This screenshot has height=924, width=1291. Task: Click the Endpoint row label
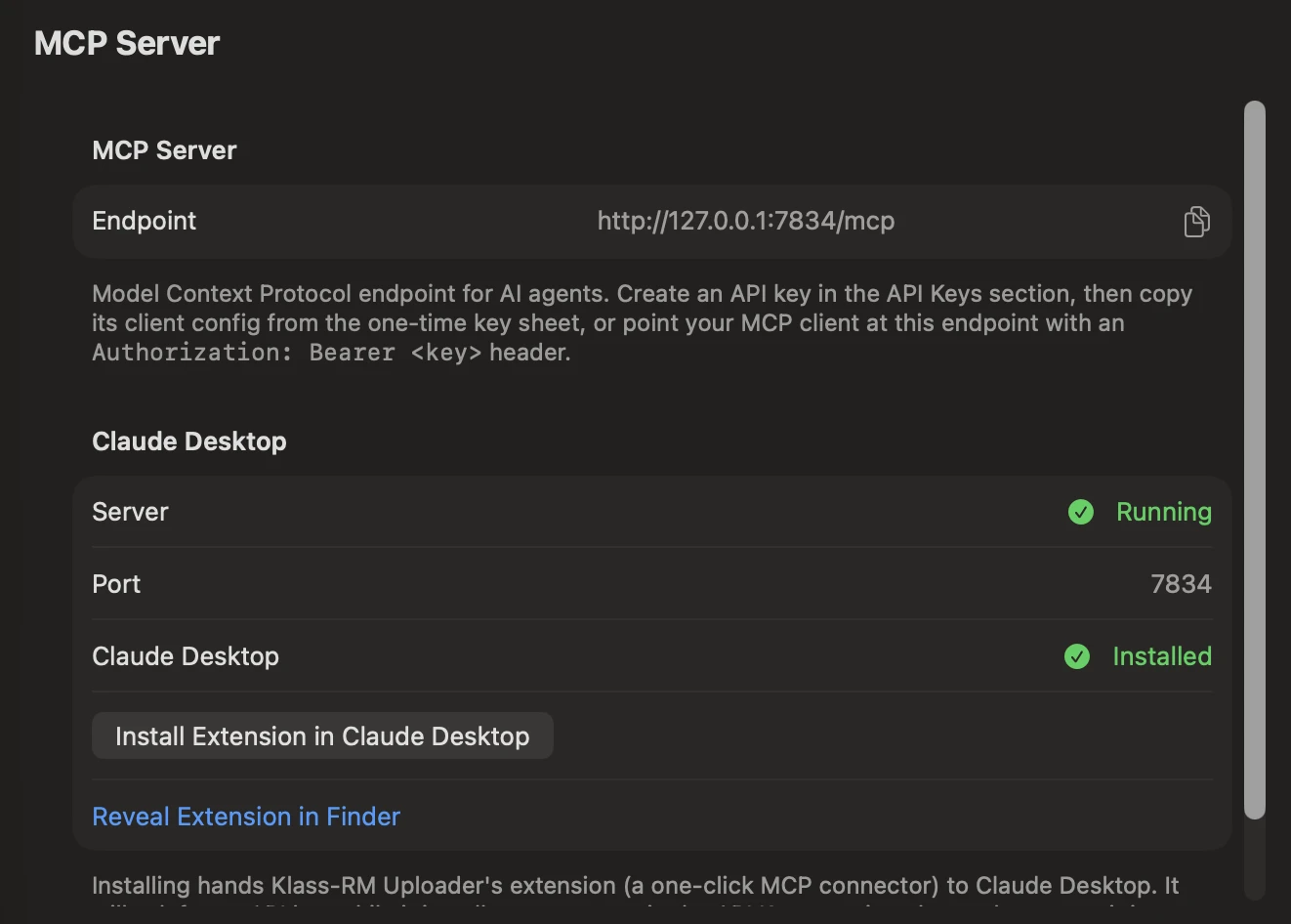pos(145,221)
